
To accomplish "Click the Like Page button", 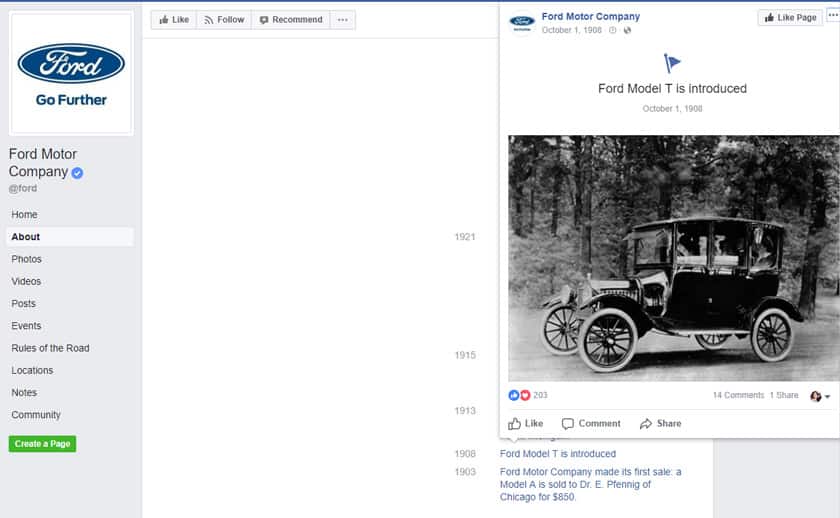I will 790,18.
